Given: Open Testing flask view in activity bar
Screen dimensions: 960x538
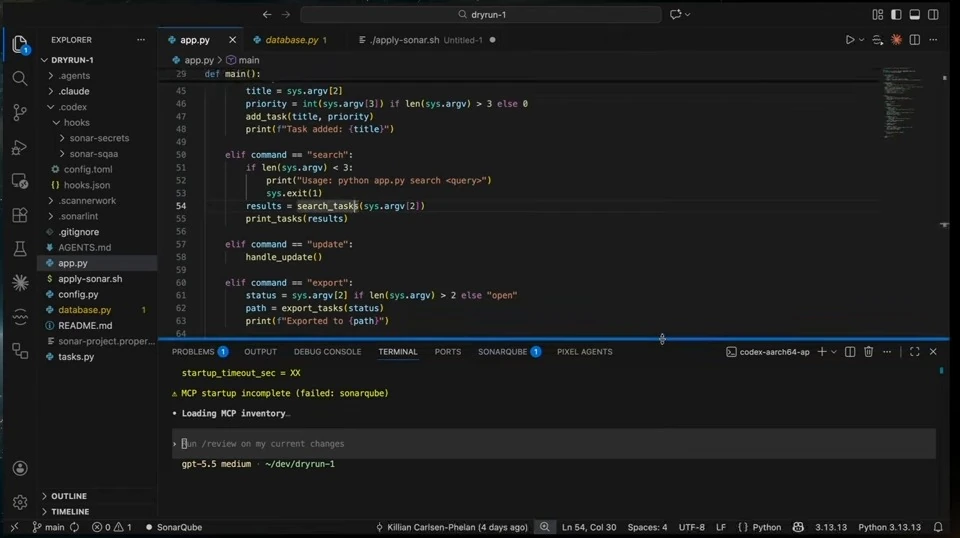Looking at the screenshot, I should point(20,248).
